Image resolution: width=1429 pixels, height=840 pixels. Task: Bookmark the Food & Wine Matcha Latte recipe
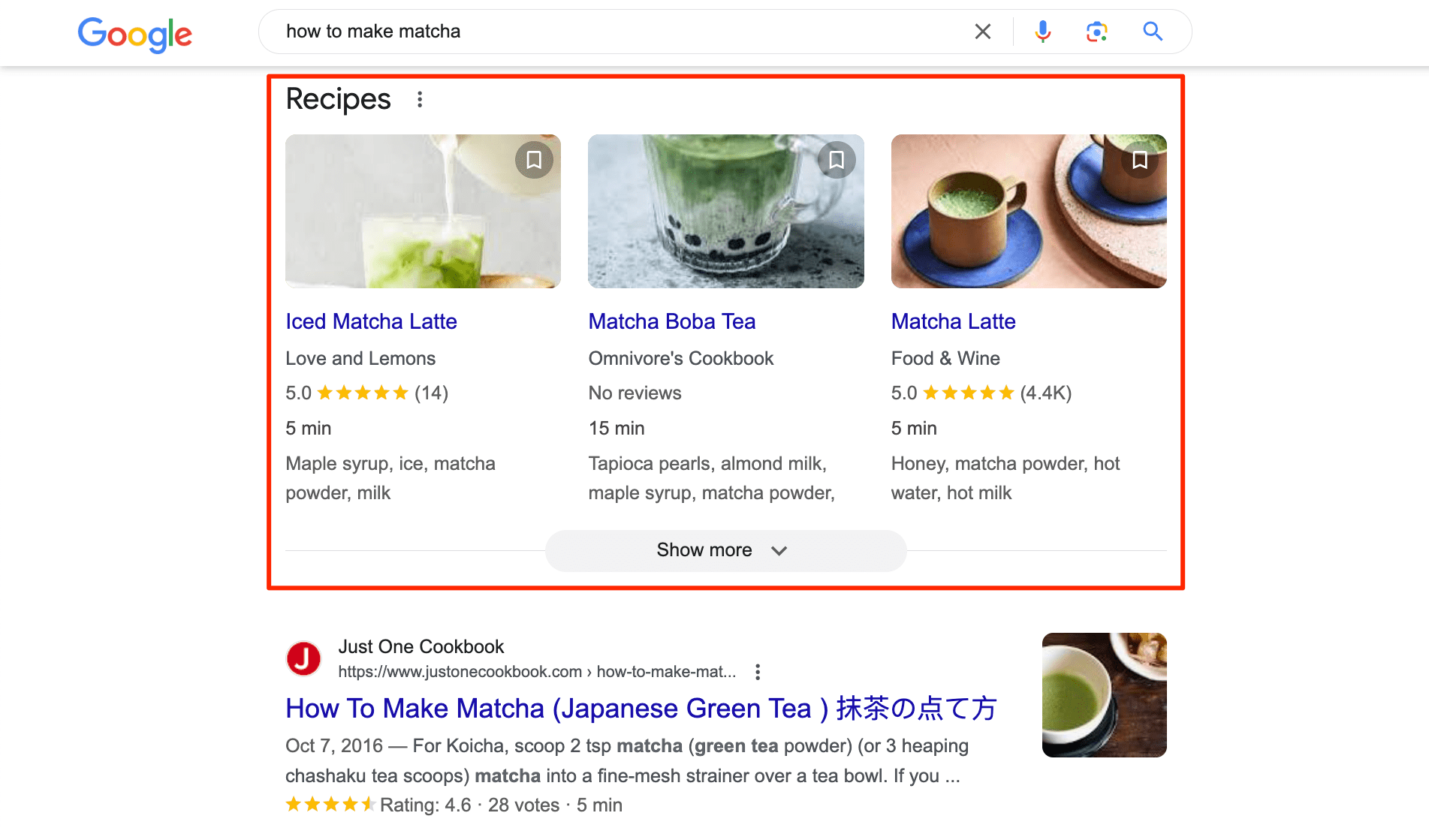(1140, 160)
